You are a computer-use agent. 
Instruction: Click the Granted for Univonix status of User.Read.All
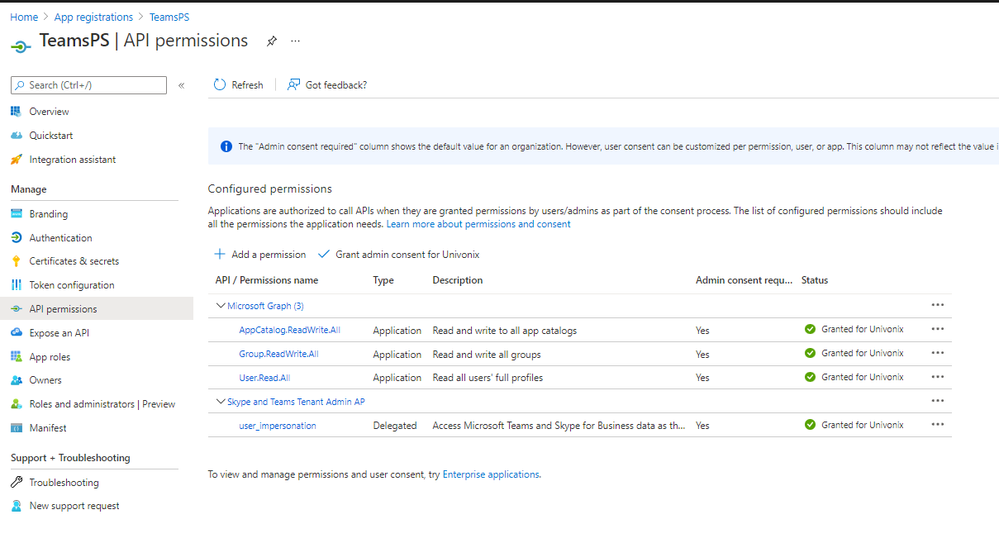point(854,377)
